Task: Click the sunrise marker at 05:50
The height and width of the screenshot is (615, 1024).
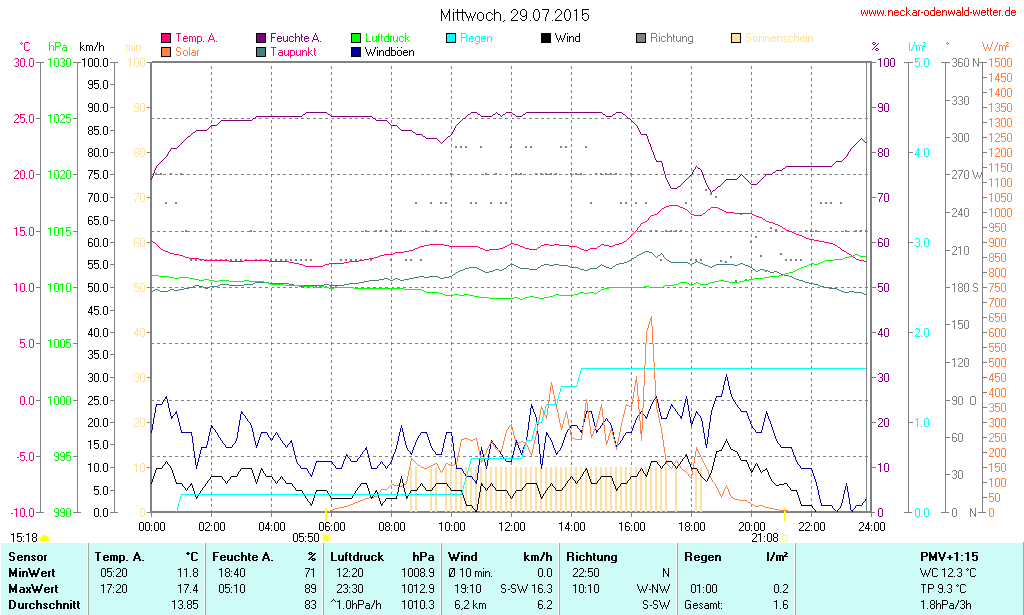Action: (326, 538)
